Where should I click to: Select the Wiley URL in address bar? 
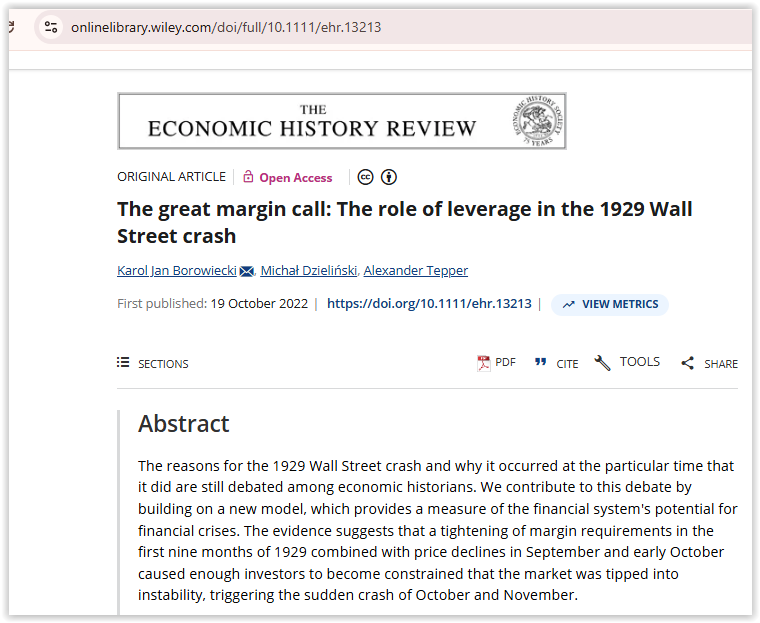tap(226, 27)
